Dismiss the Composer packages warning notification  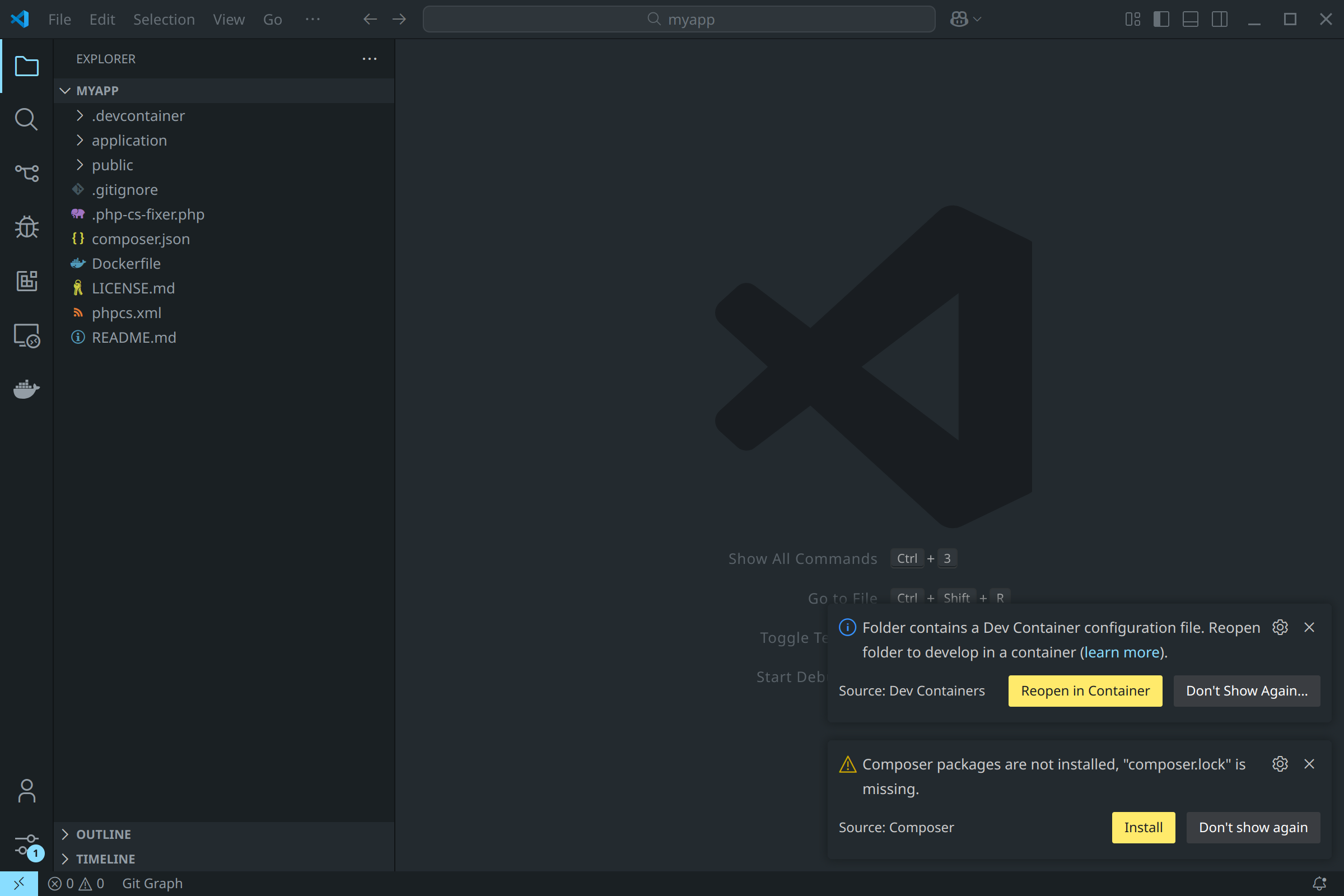tap(1309, 764)
